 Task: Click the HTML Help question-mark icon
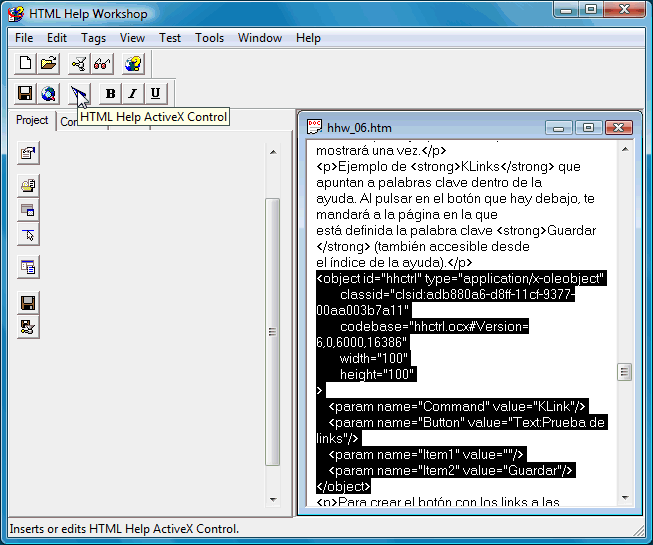[133, 64]
